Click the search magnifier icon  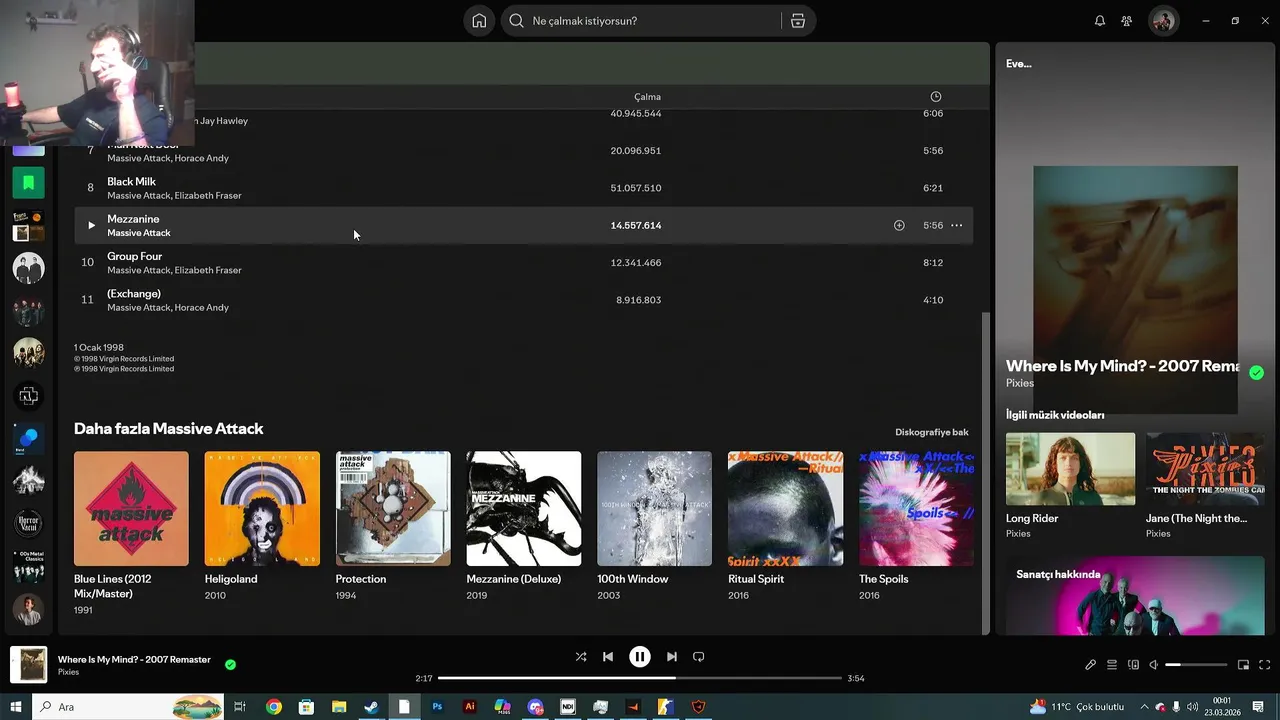pyautogui.click(x=517, y=21)
